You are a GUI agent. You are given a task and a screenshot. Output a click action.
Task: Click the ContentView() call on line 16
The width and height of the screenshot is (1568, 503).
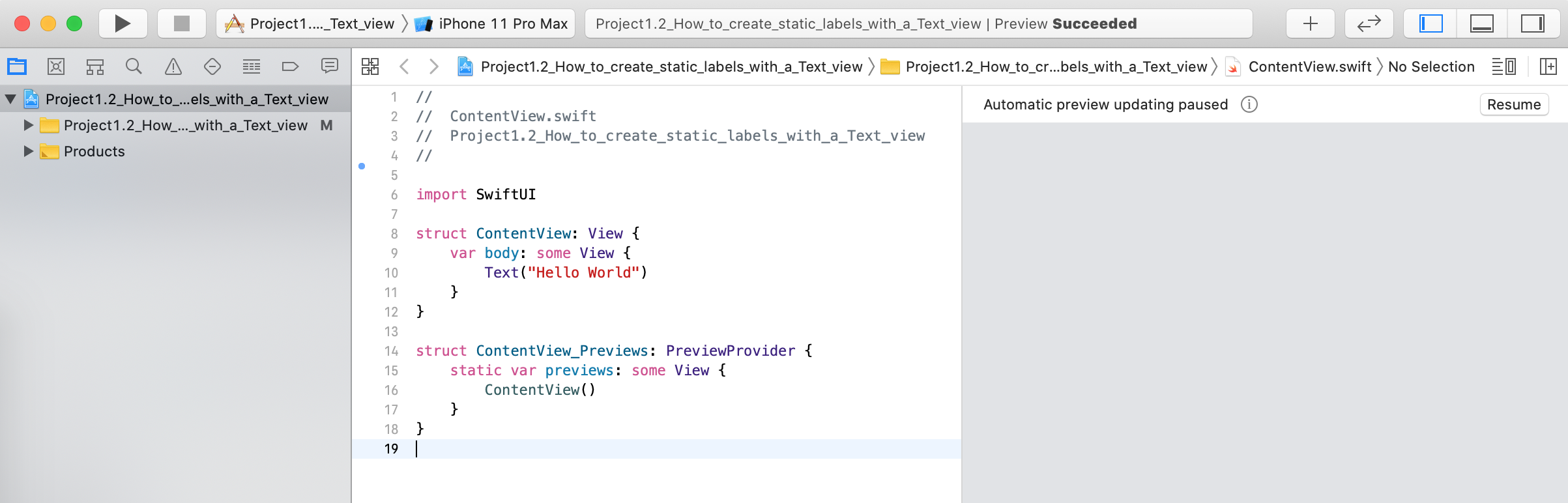coord(540,390)
